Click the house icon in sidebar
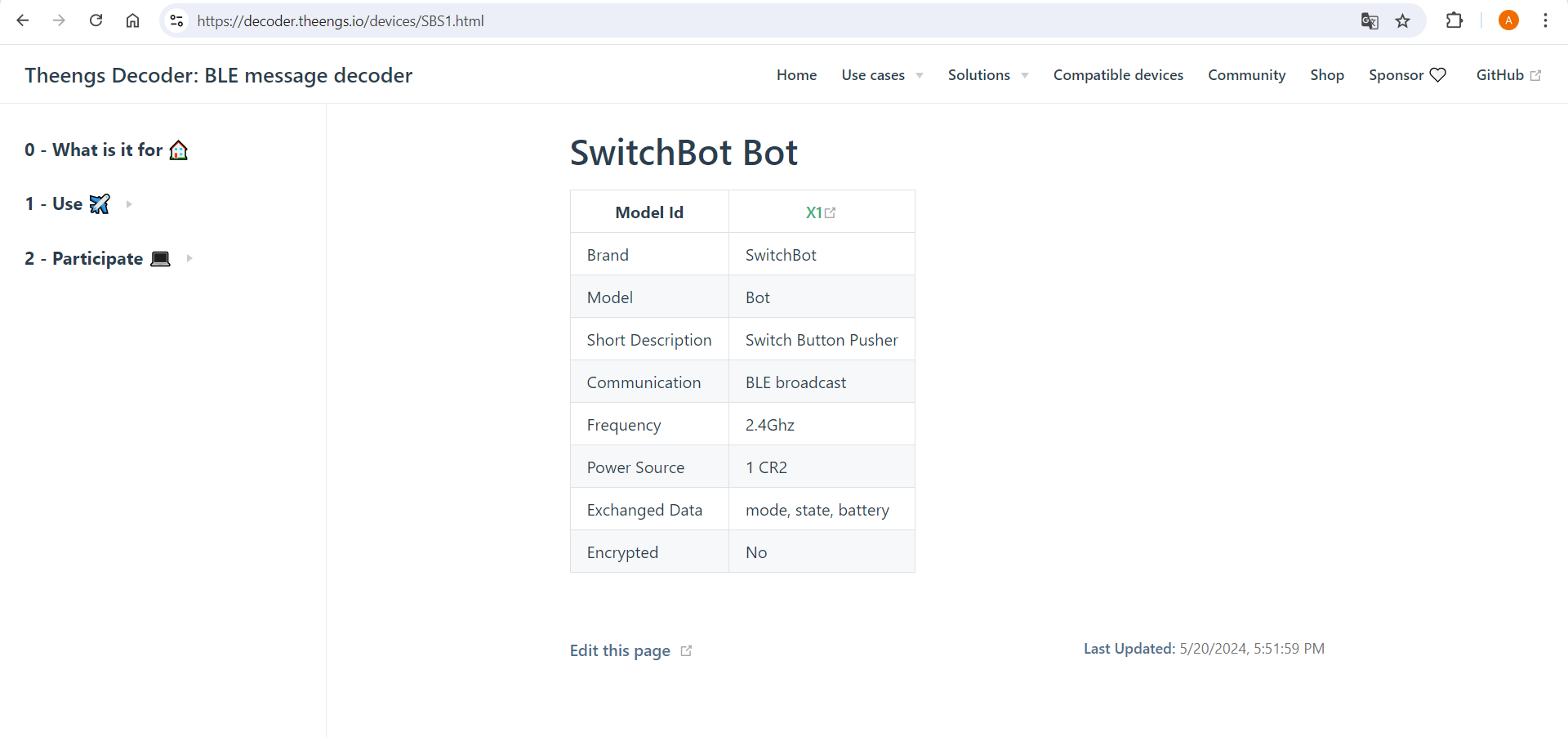 179,150
